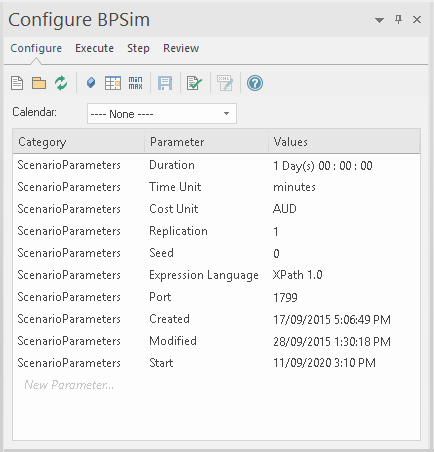The width and height of the screenshot is (434, 452).
Task: Click New Parameter... placeholder row
Action: [x=69, y=385]
